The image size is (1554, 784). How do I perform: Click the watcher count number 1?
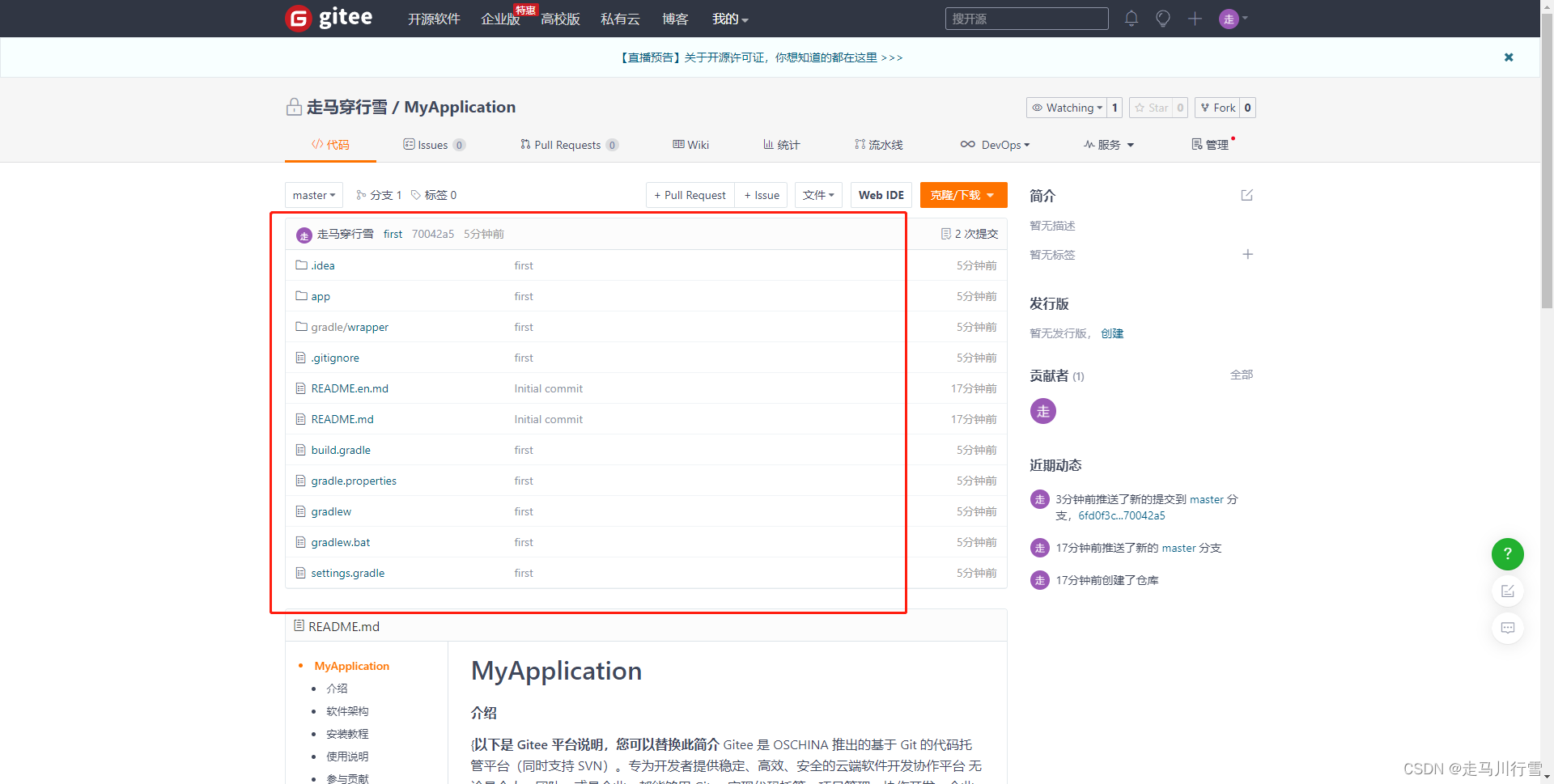1115,108
